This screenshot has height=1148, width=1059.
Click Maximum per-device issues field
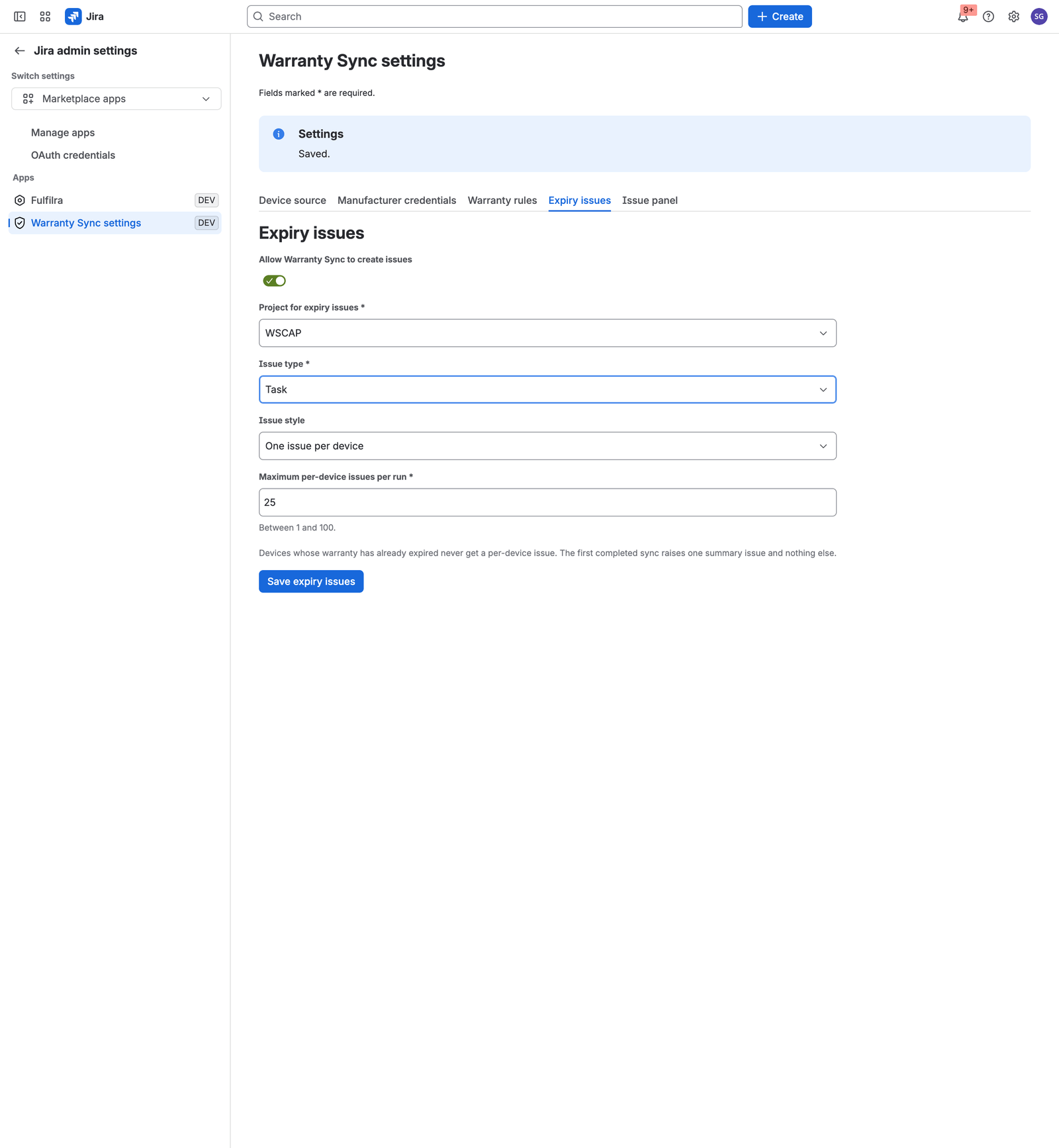coord(547,502)
